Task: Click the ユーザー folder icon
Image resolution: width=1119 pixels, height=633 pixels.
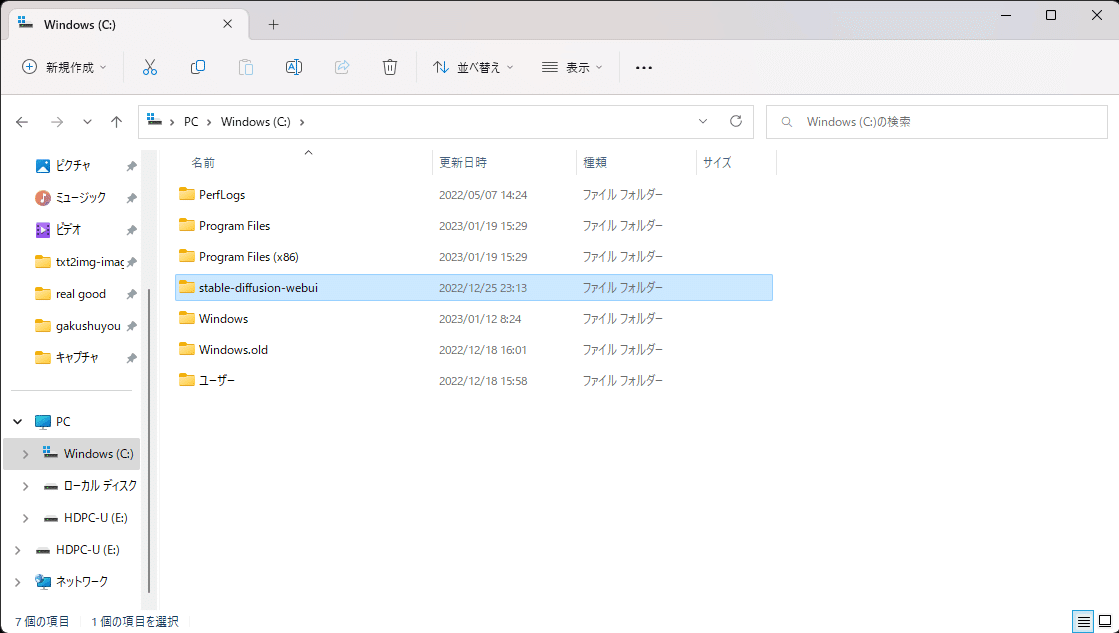Action: click(187, 380)
